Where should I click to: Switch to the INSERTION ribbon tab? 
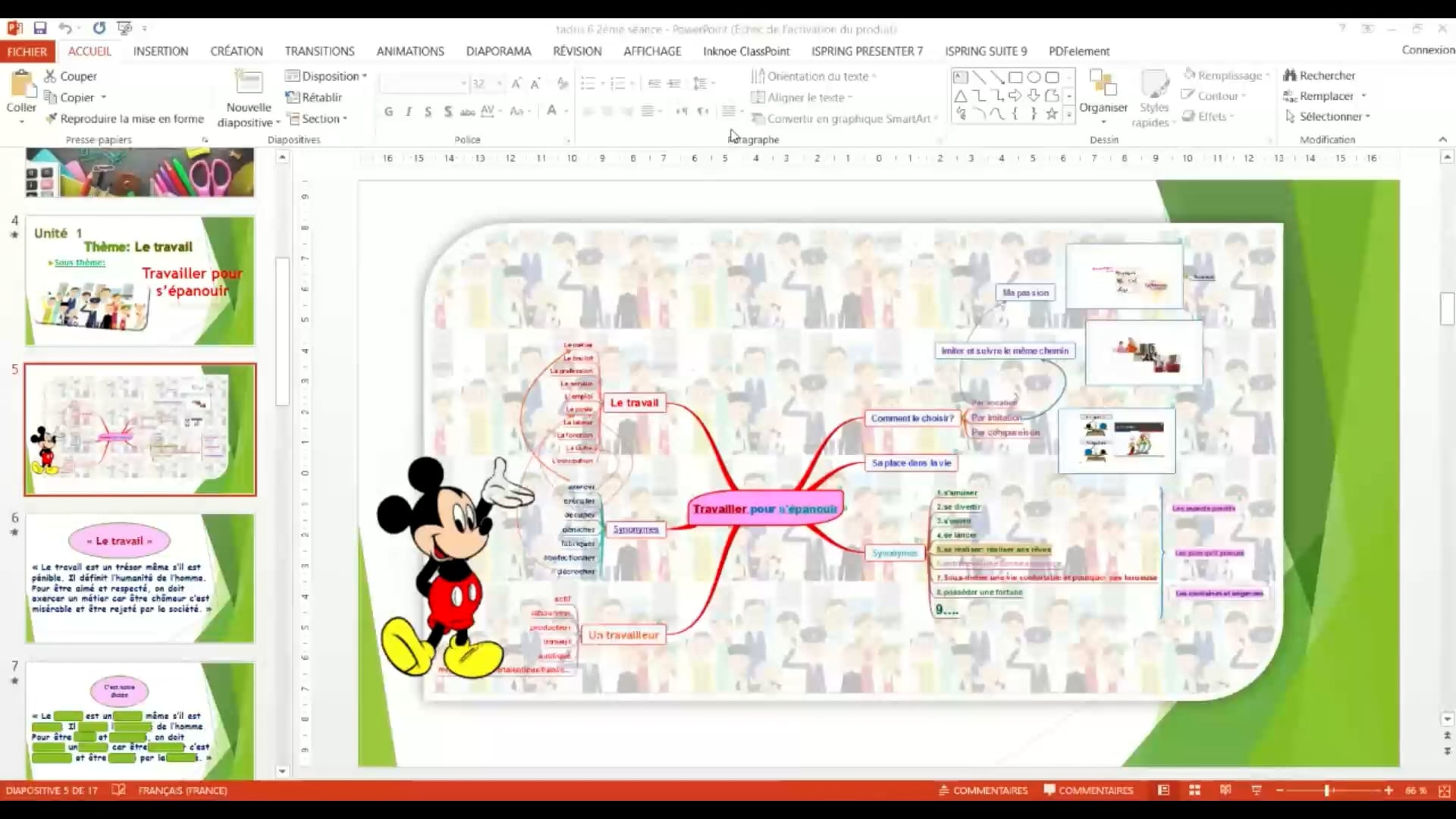[x=161, y=51]
